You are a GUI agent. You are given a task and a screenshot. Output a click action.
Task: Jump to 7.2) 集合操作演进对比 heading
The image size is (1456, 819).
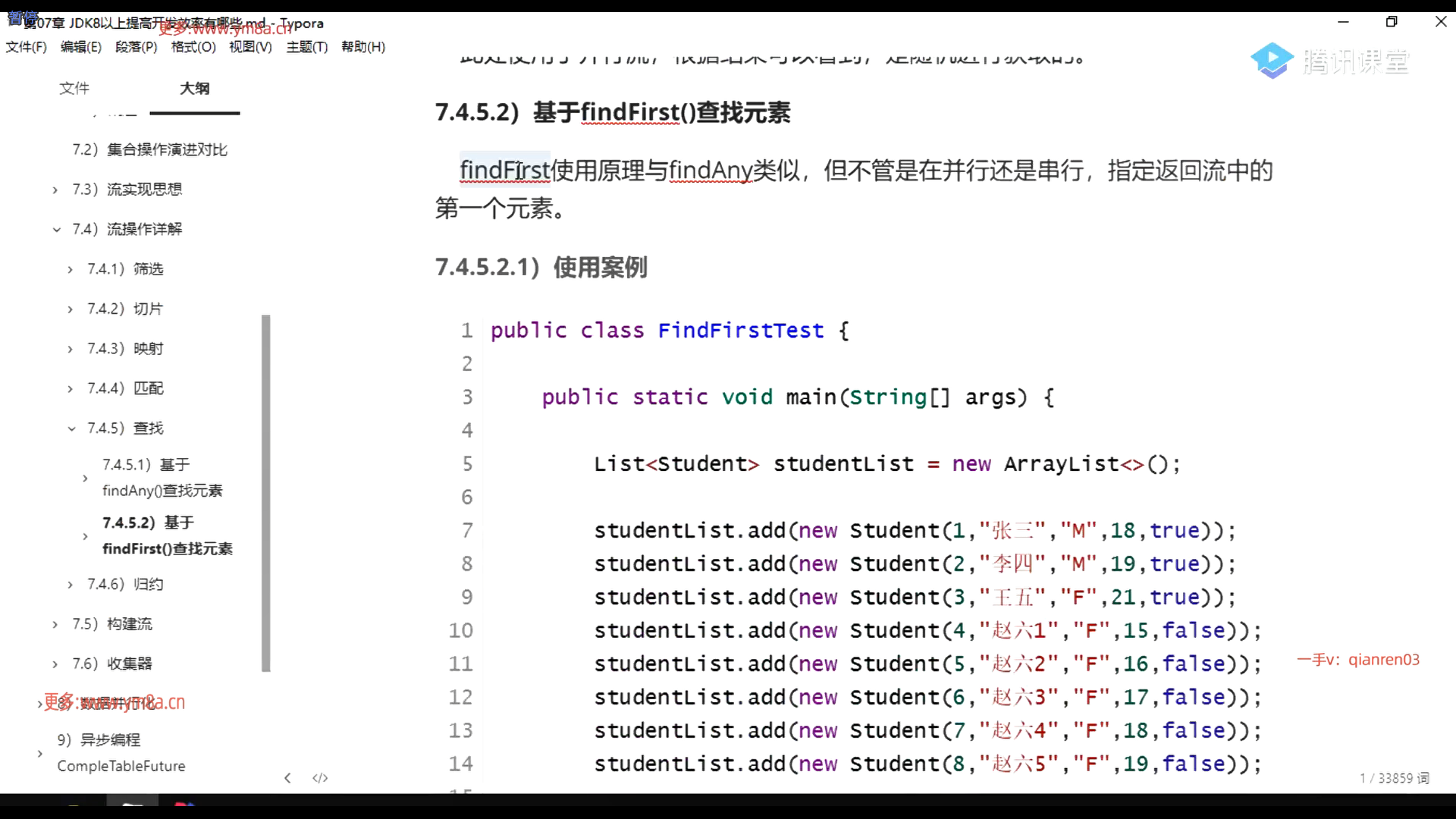click(150, 149)
